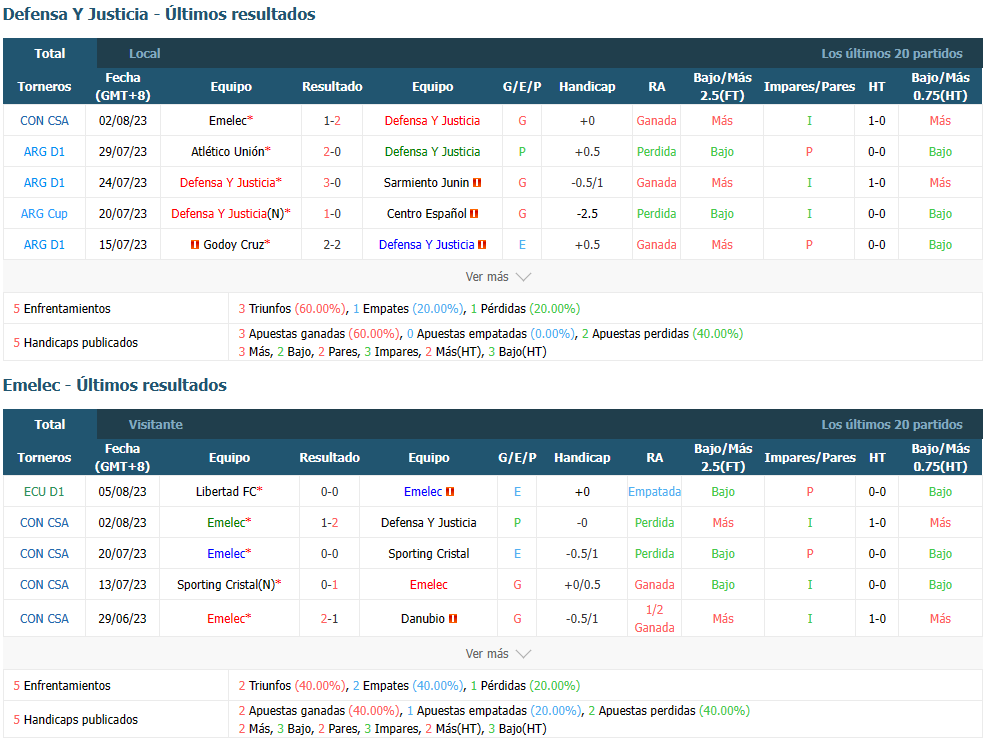Click the red card icon beside Danubio
Image resolution: width=990 pixels, height=744 pixels.
point(453,618)
